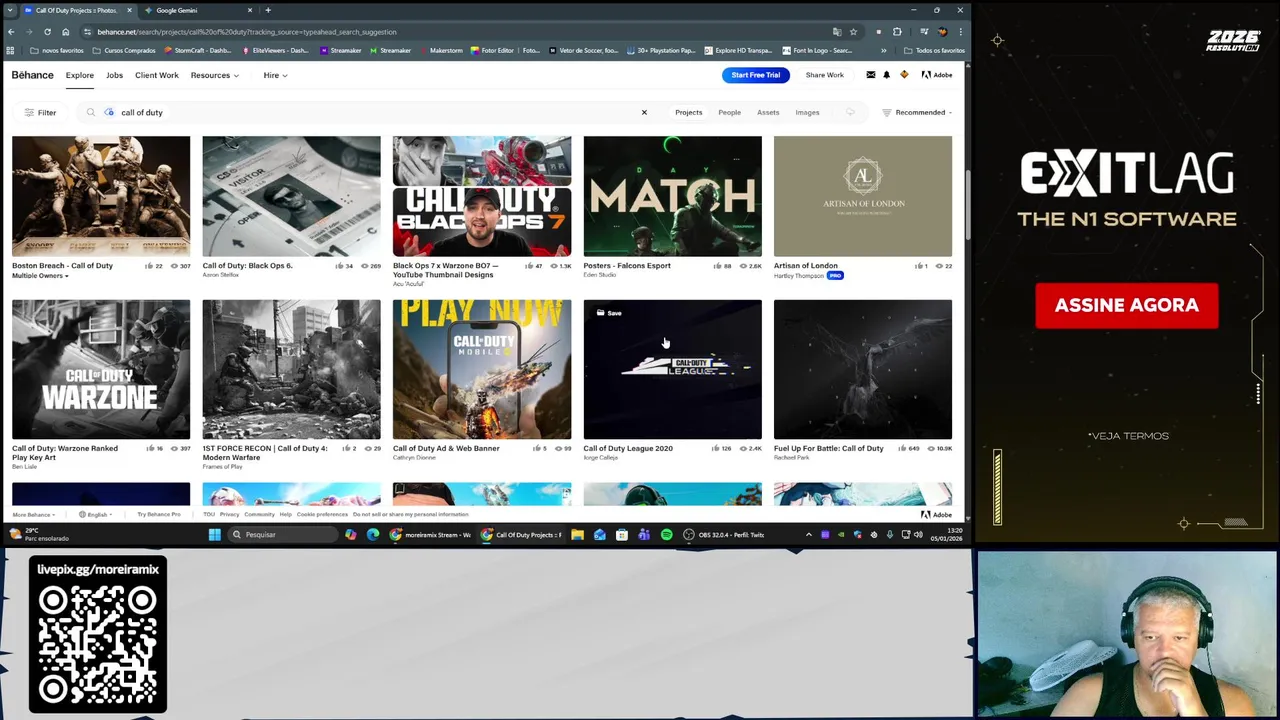Viewport: 1280px width, 720px height.
Task: Expand Multiple Owners on Boston Breach
Action: coord(40,275)
